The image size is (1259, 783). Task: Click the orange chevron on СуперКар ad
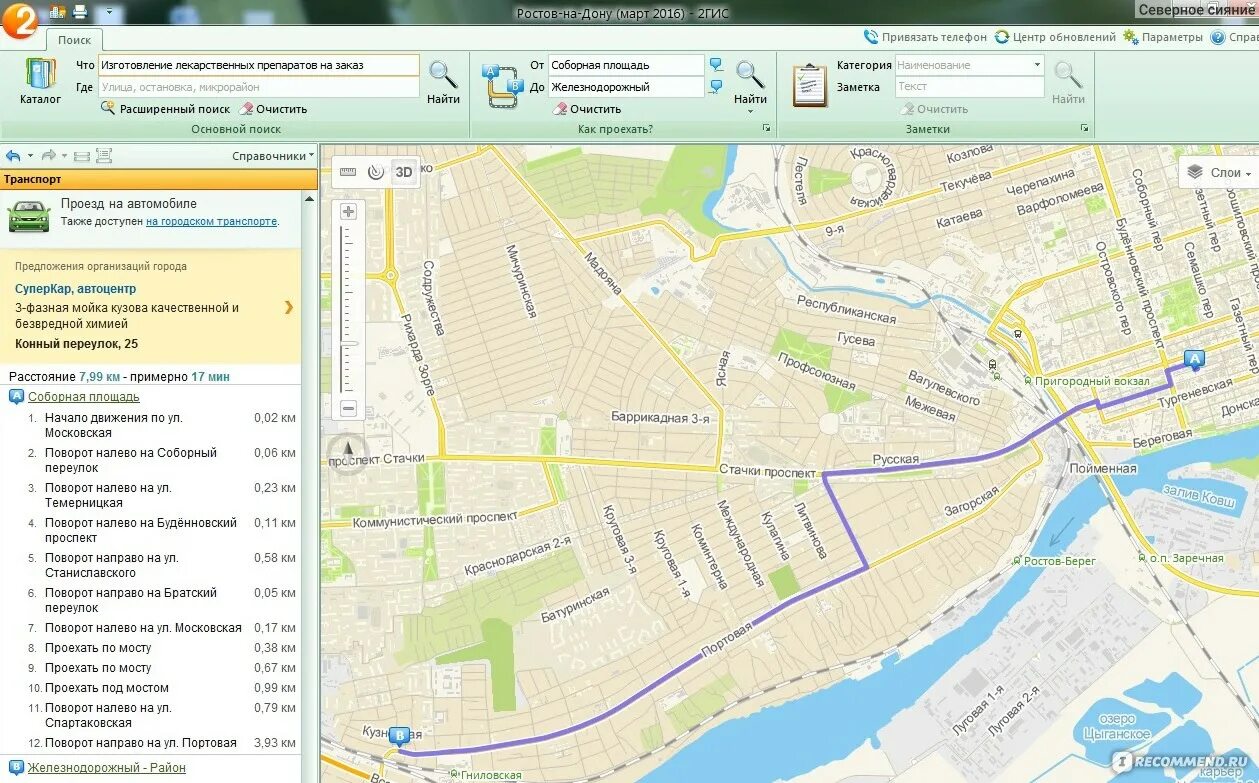pyautogui.click(x=289, y=307)
